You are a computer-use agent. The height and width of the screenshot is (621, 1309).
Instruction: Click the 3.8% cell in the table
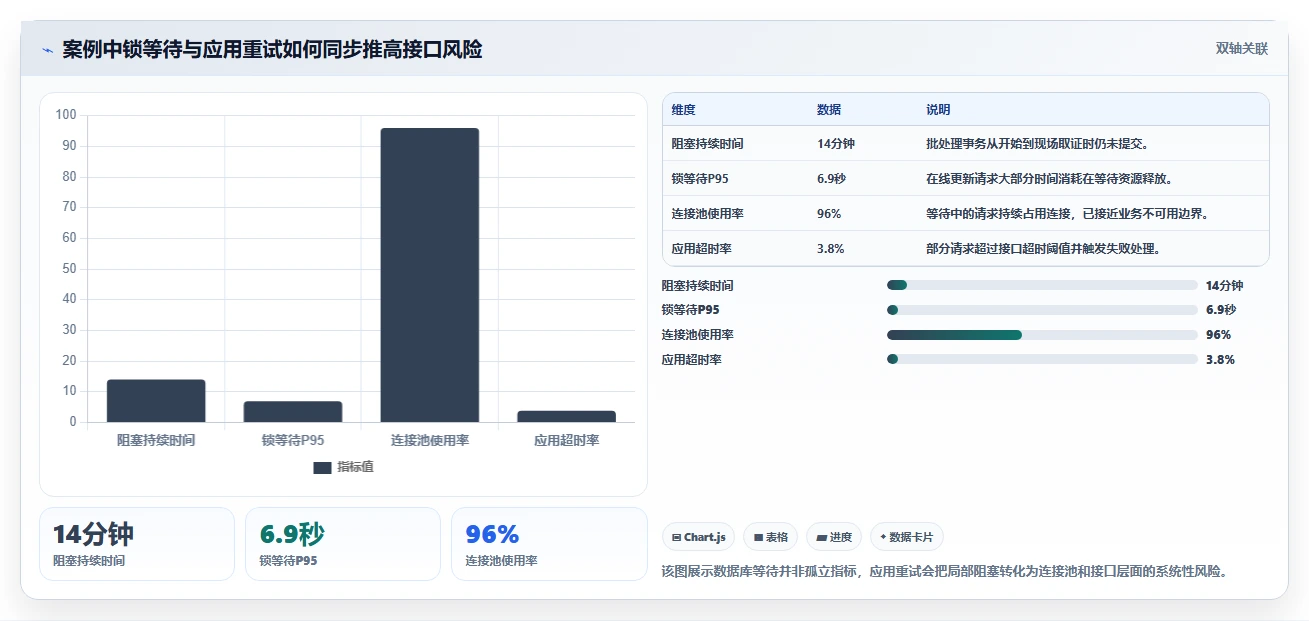coord(830,249)
